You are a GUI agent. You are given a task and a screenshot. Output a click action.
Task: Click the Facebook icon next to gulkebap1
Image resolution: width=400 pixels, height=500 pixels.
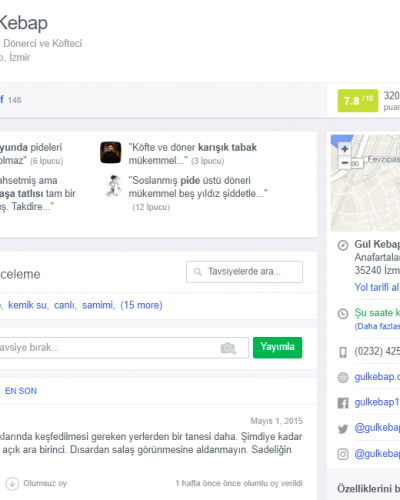(x=343, y=403)
